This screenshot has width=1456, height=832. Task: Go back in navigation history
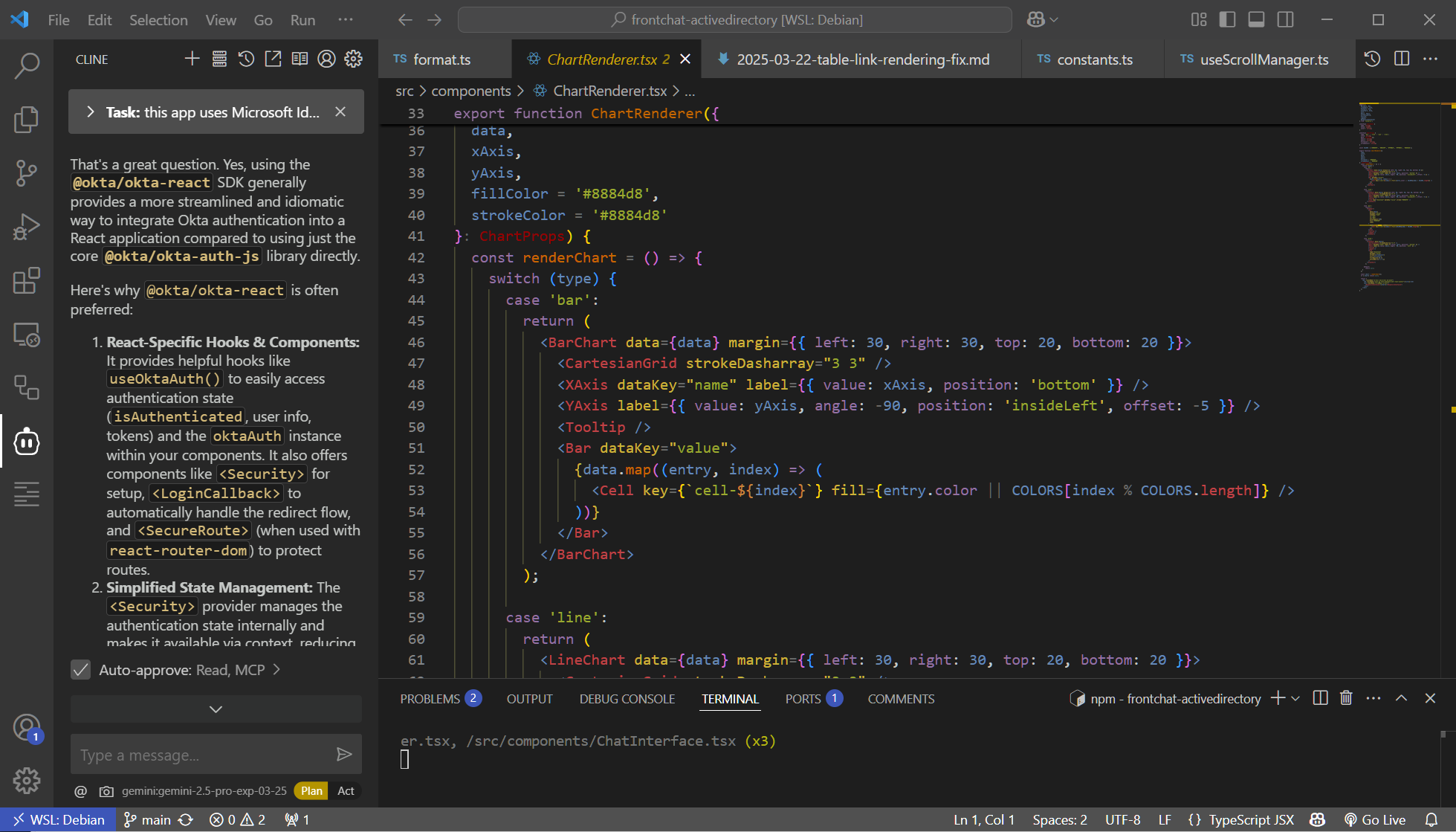coord(405,20)
